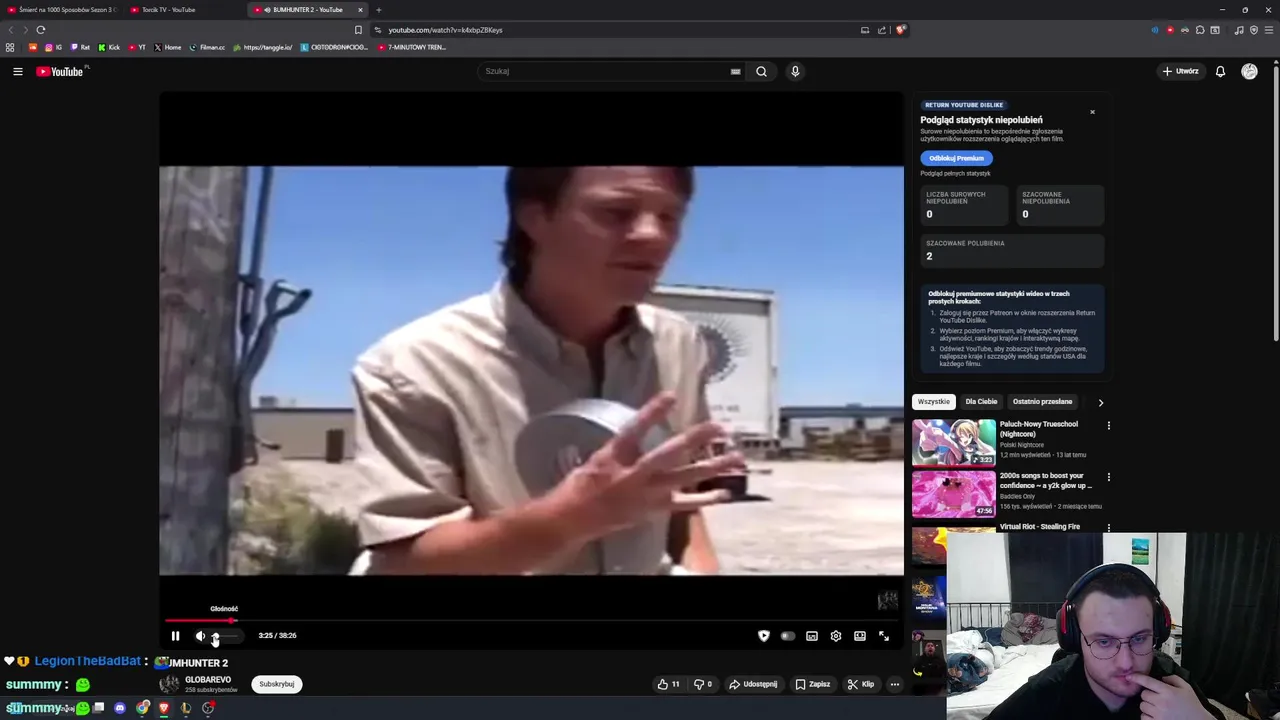Open the IG bookmark
Image resolution: width=1280 pixels, height=720 pixels.
(53, 47)
